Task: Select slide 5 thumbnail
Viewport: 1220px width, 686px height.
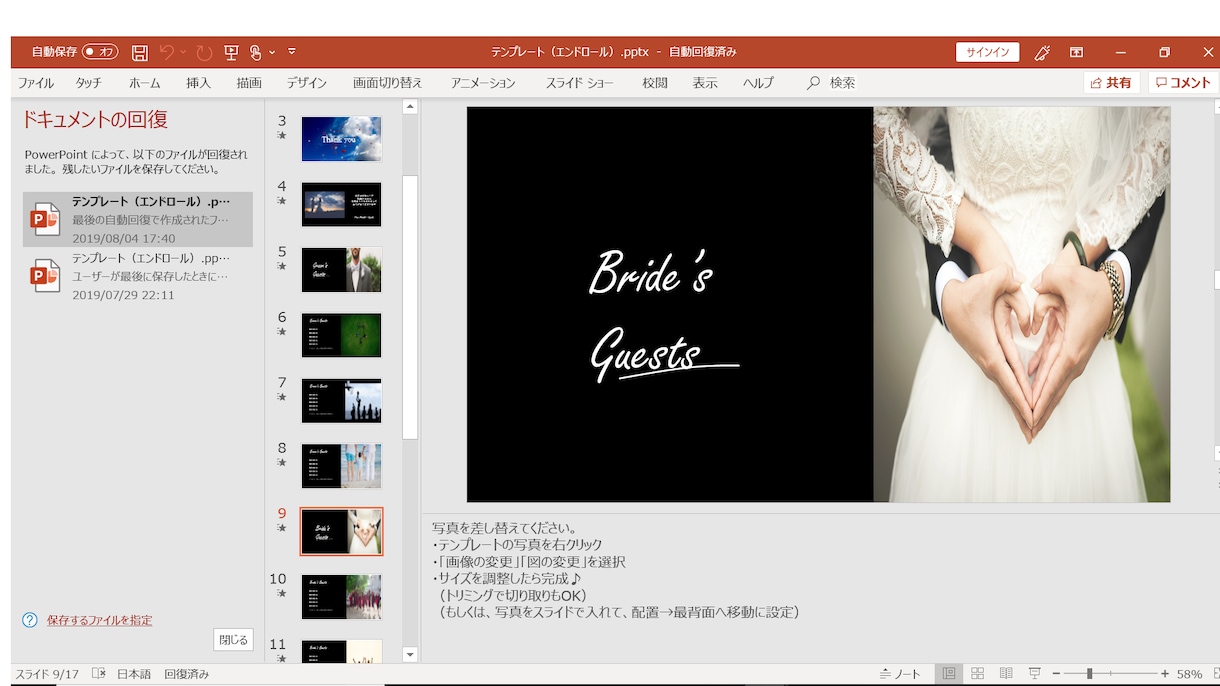Action: click(341, 270)
